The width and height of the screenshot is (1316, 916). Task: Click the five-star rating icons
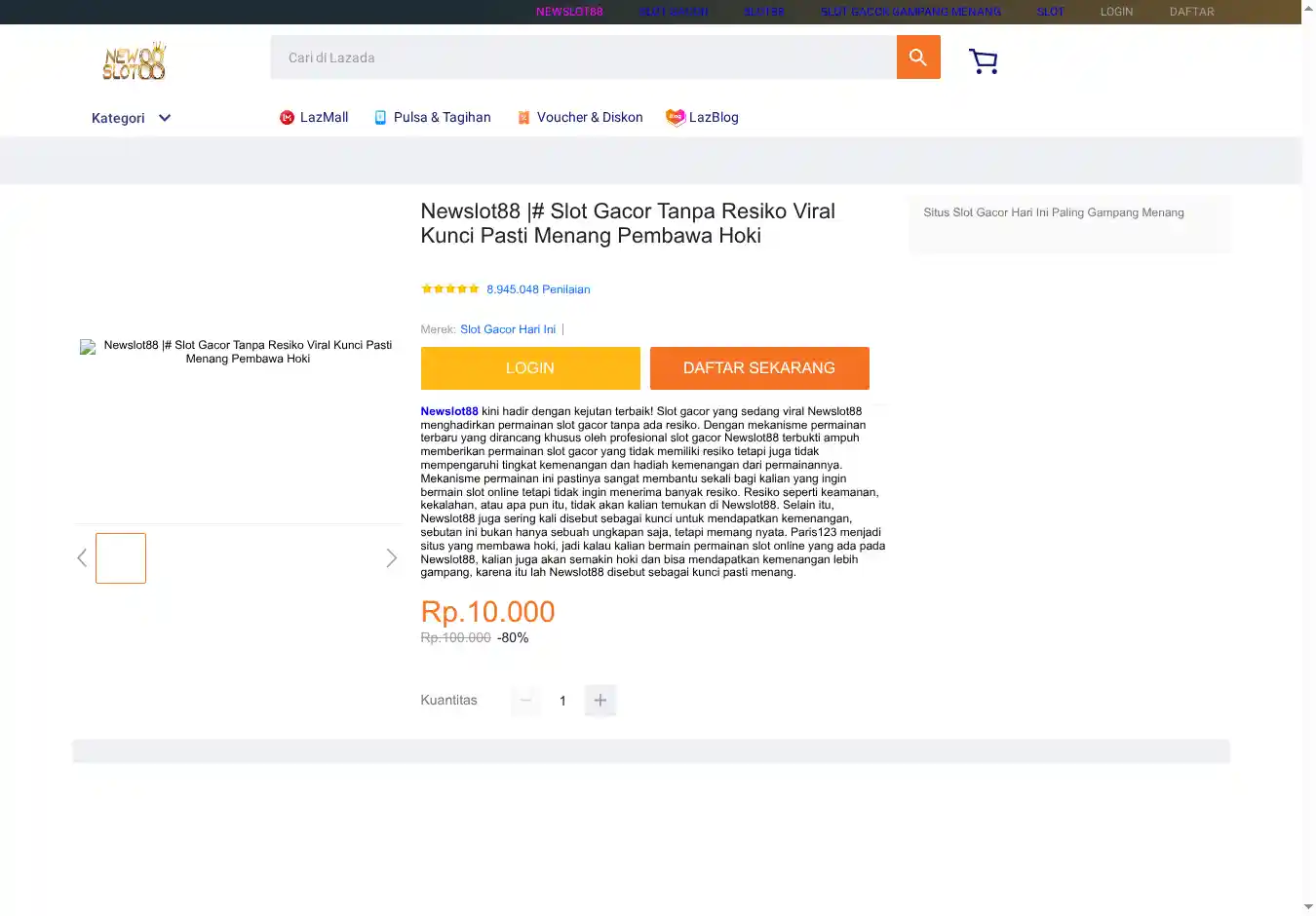449,289
